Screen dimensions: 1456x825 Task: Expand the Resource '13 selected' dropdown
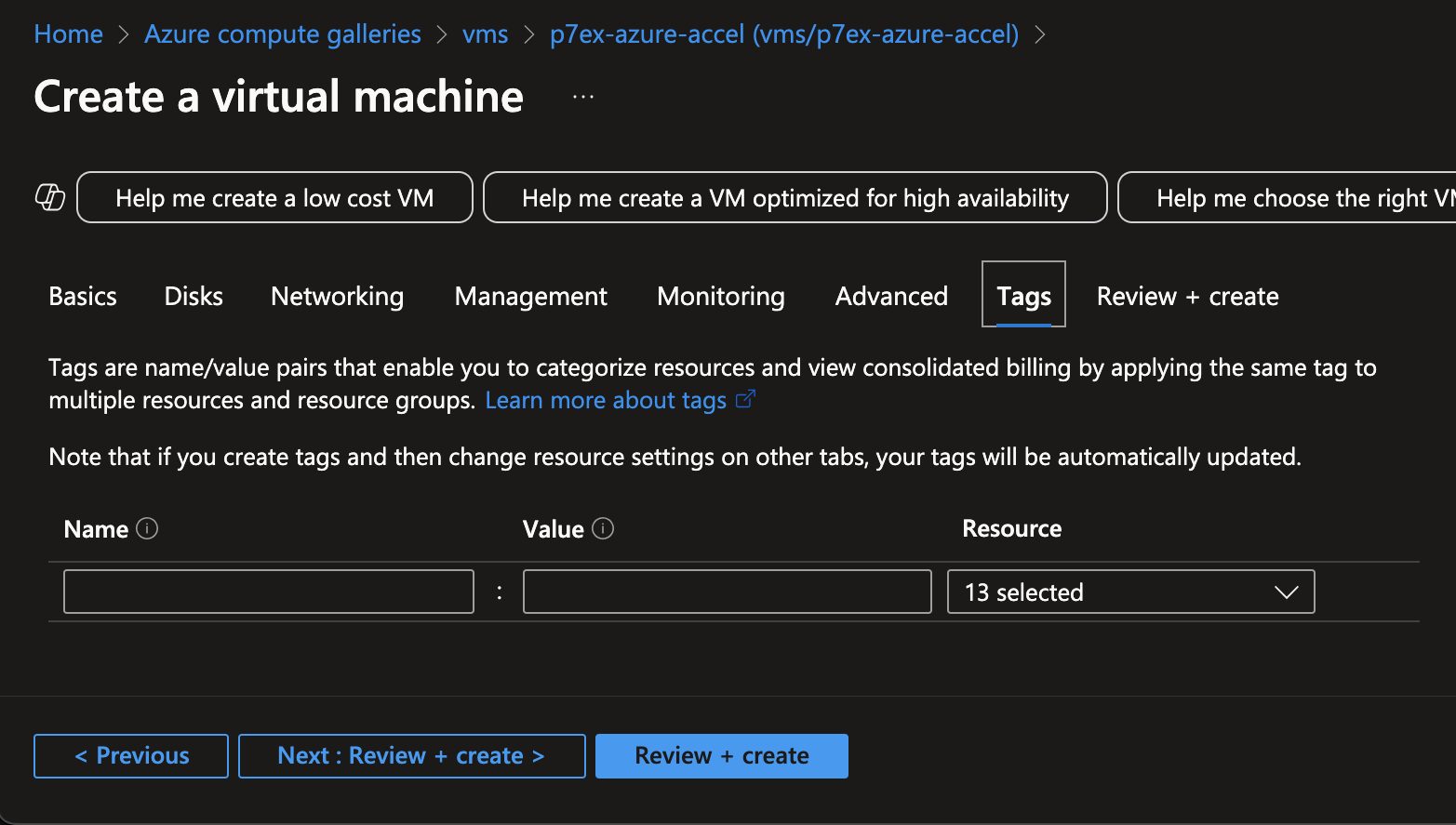click(1130, 592)
